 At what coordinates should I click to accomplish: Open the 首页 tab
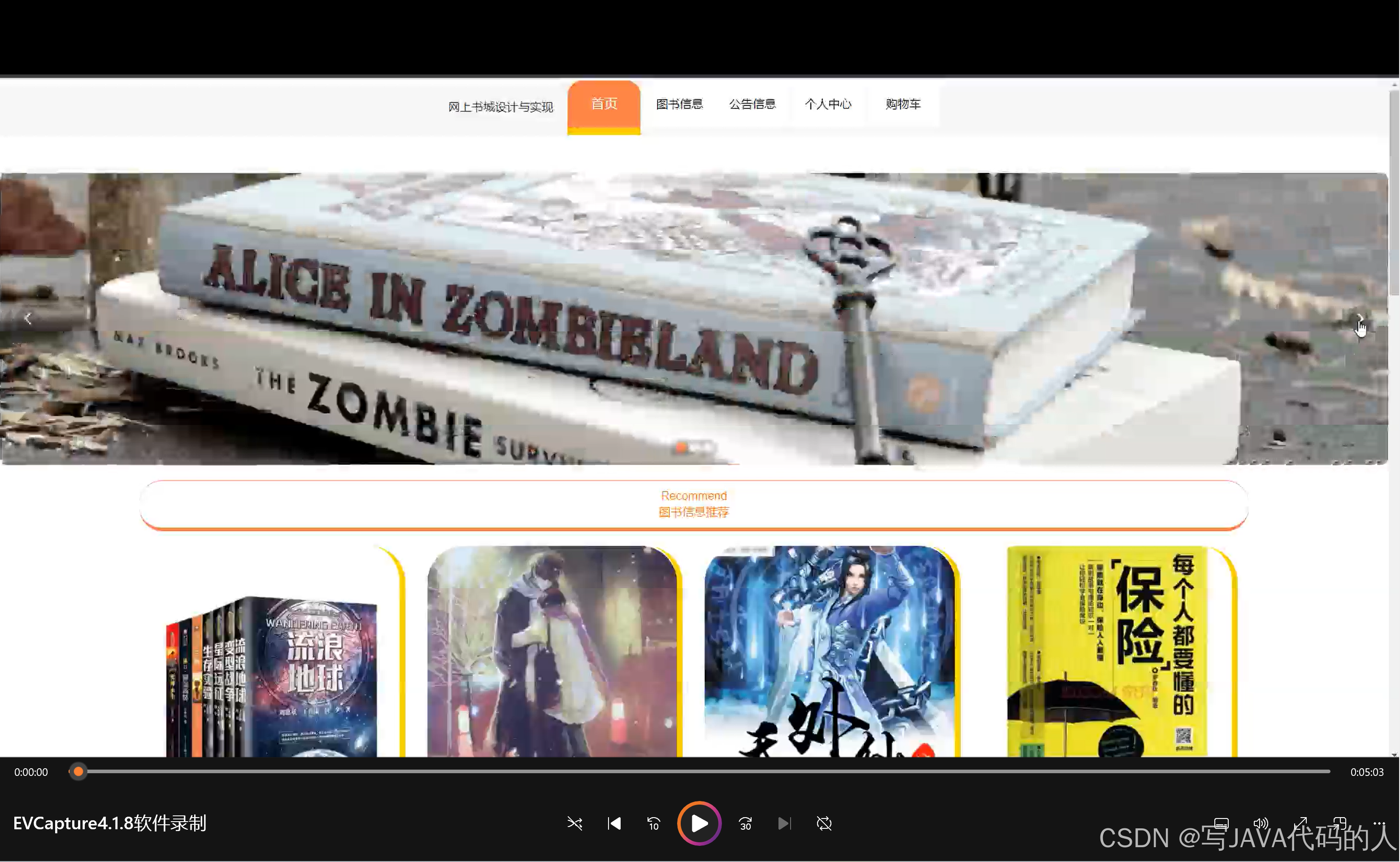pyautogui.click(x=604, y=107)
